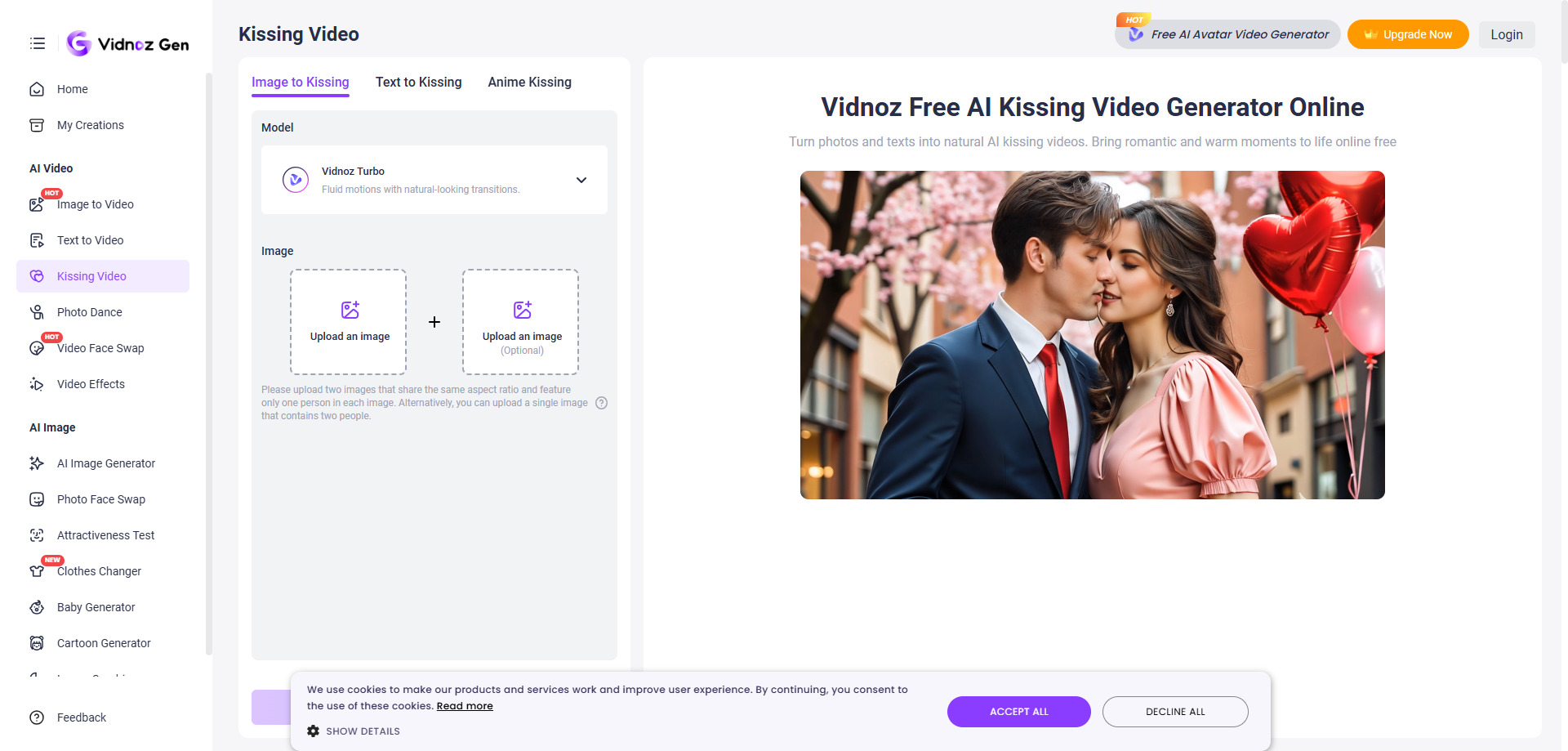Open Clothes Changer page
The height and width of the screenshot is (751, 1568).
(103, 571)
